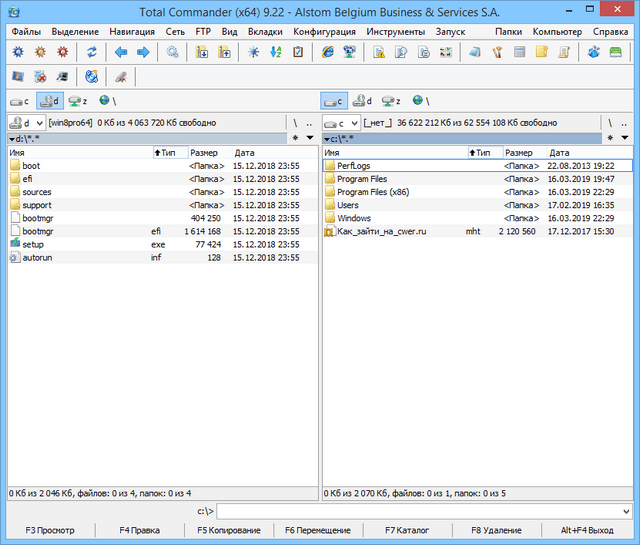Select drive c button in right panel
This screenshot has height=545, width=640.
pos(334,101)
